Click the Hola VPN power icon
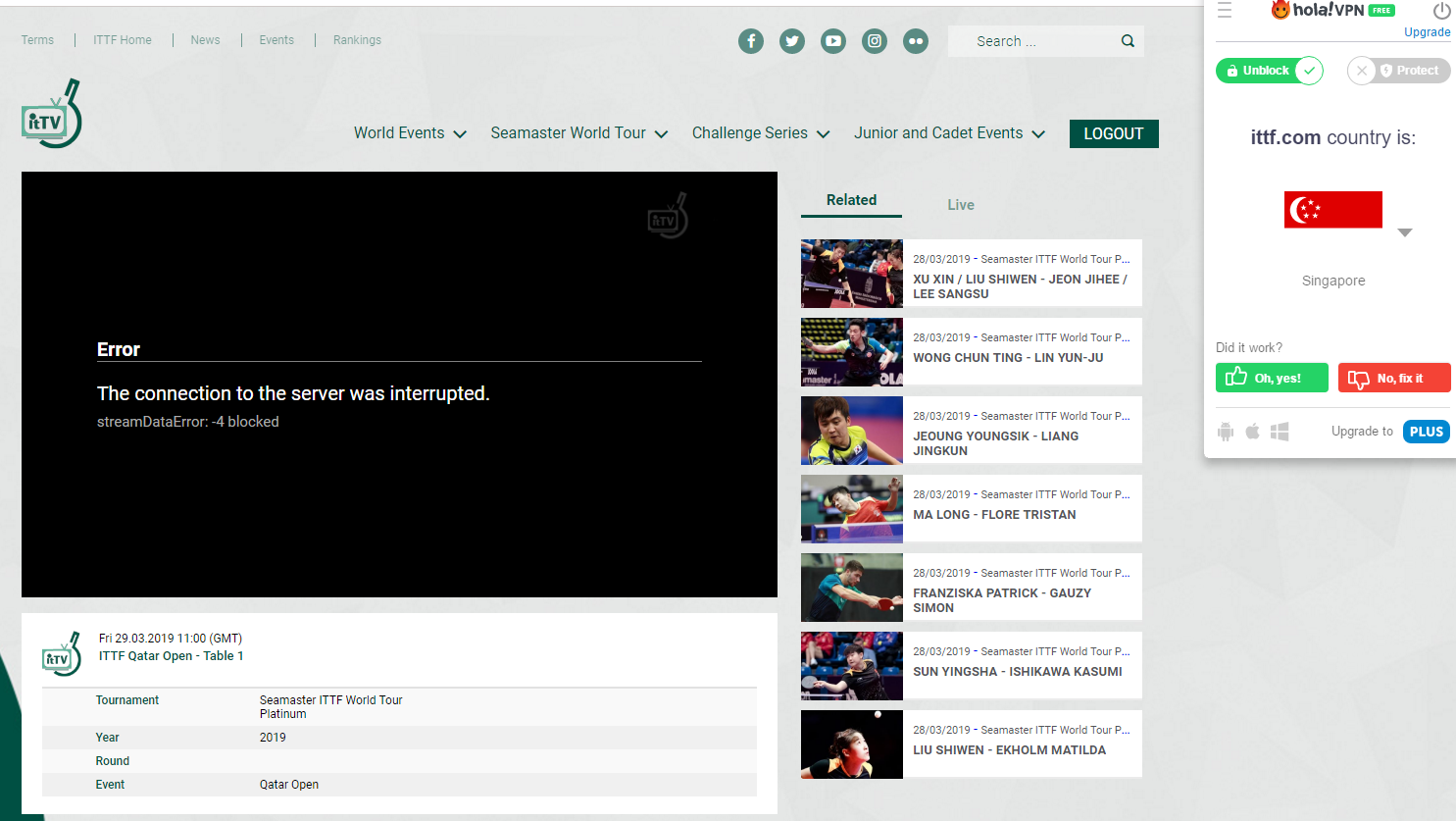 (x=1440, y=11)
